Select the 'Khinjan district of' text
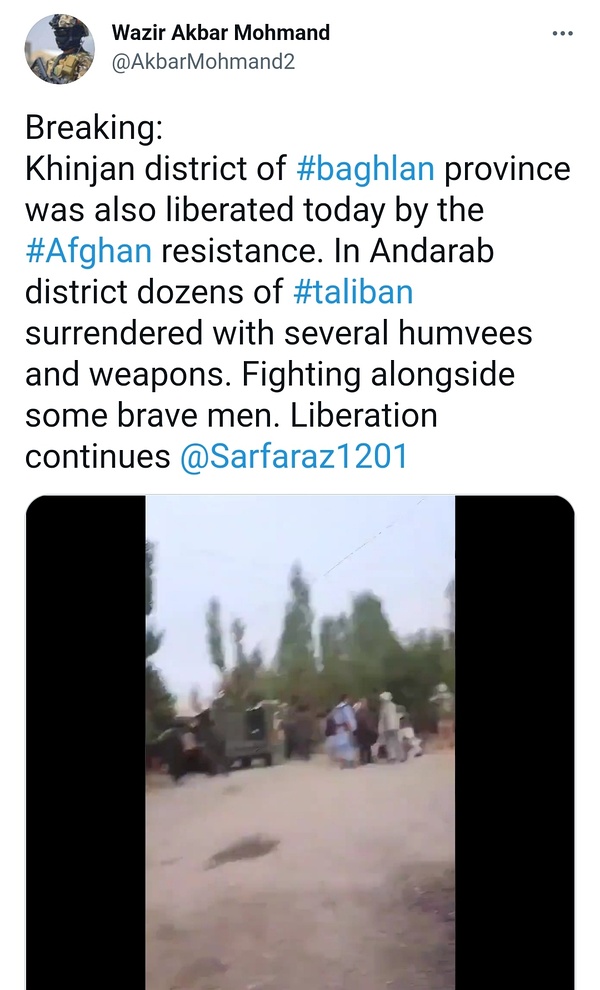 155,169
